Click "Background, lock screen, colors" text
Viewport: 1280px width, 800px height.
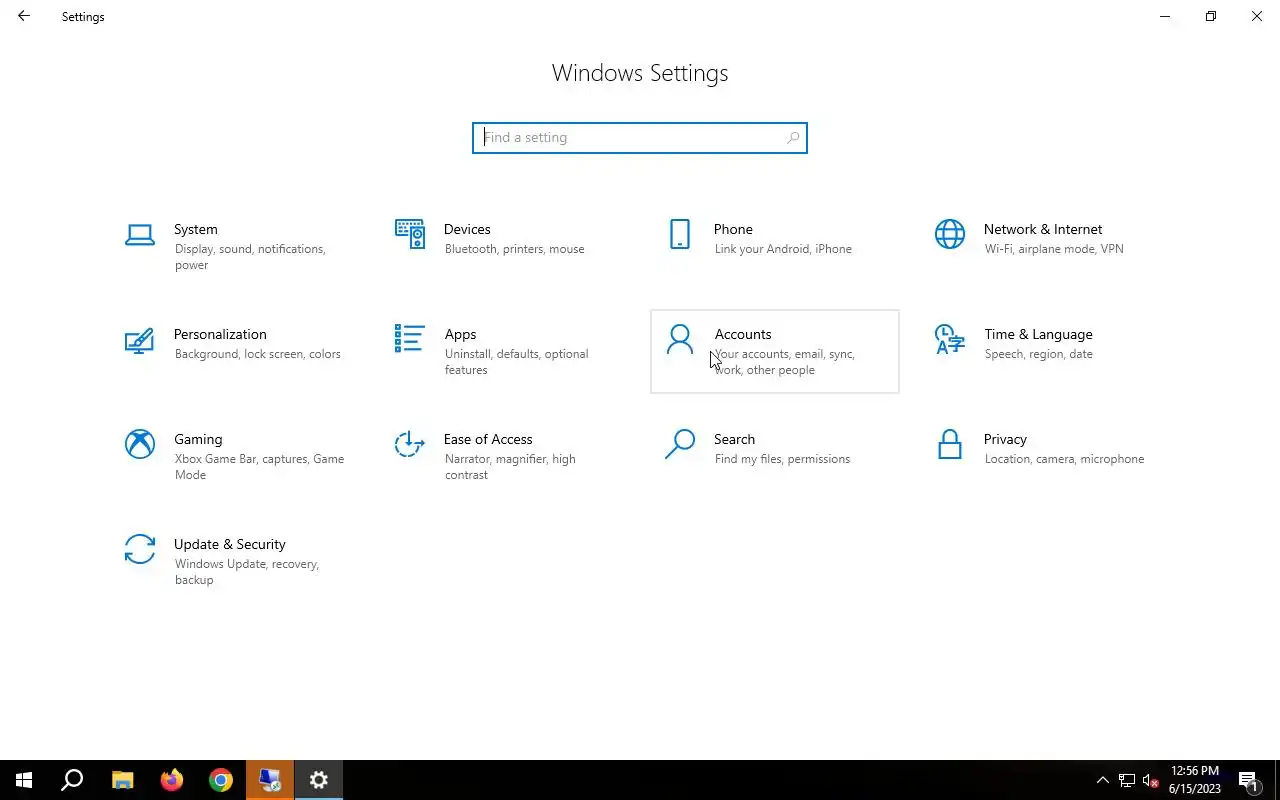point(258,354)
